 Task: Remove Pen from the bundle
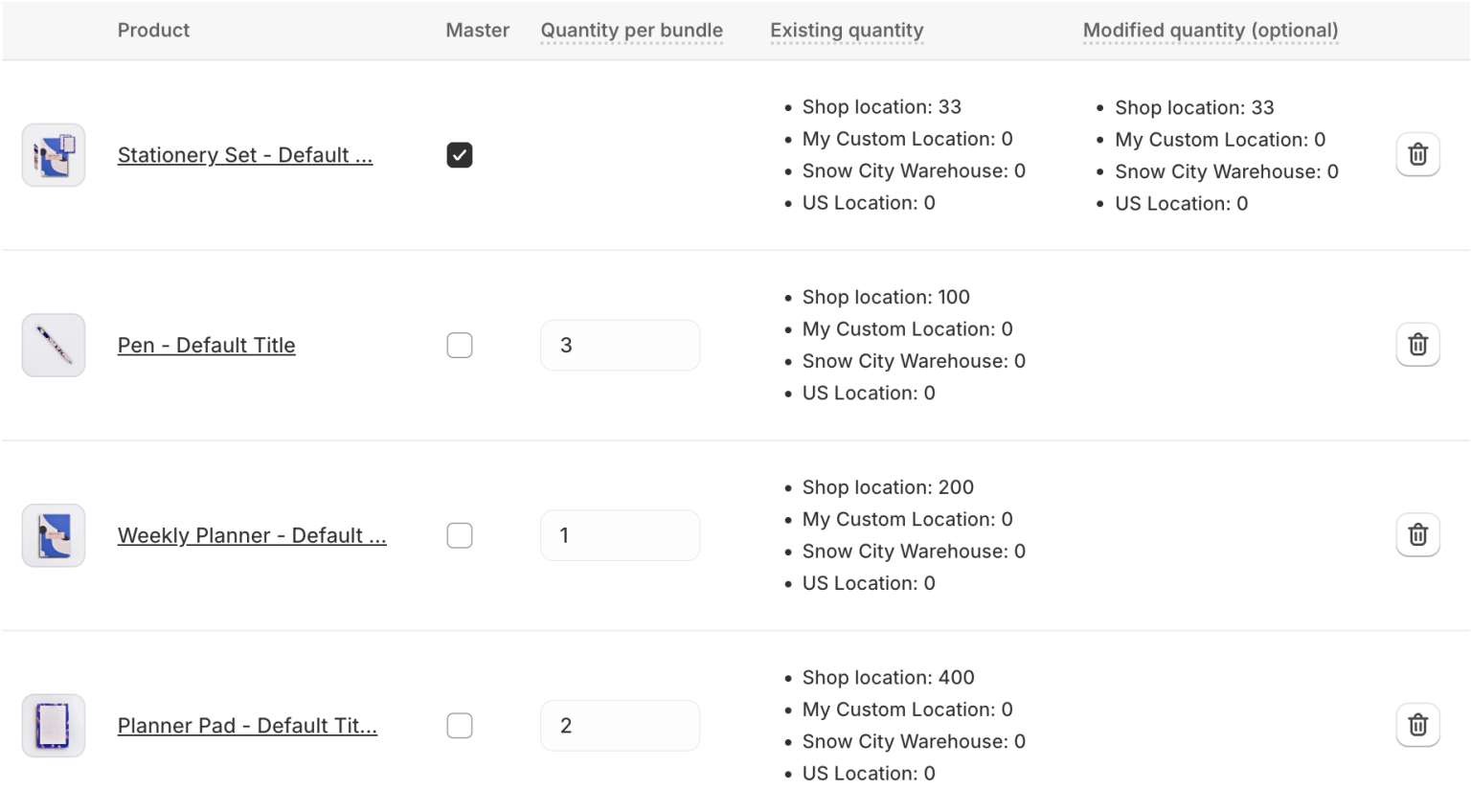click(1417, 345)
